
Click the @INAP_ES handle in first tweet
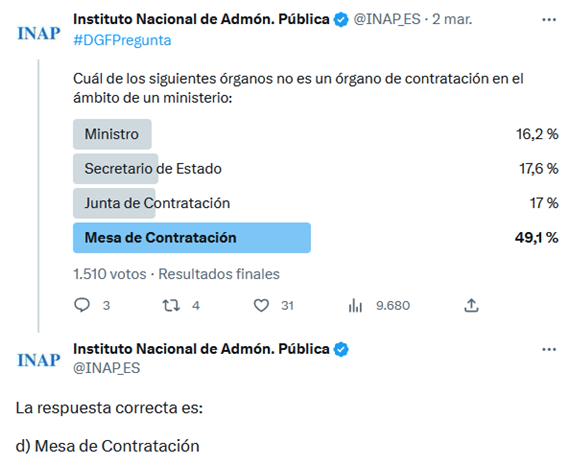tap(387, 19)
